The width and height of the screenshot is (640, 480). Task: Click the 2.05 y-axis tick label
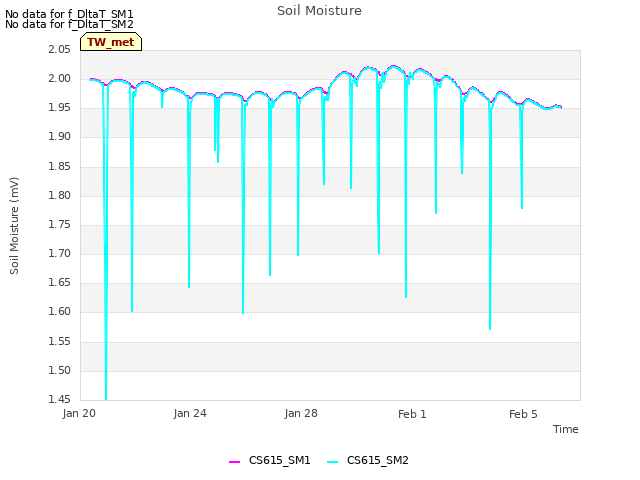pyautogui.click(x=59, y=49)
